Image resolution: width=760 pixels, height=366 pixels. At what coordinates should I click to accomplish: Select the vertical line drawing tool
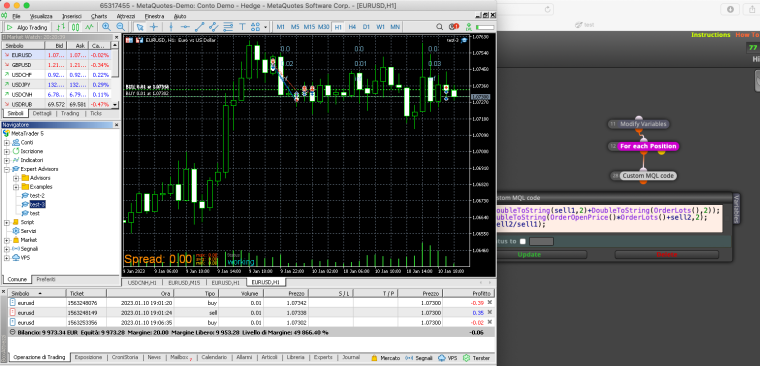(171, 27)
